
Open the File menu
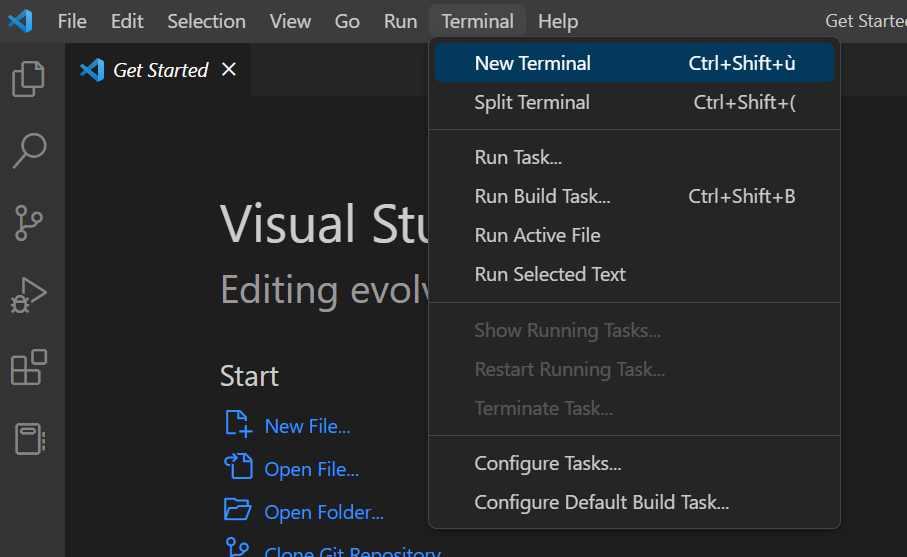coord(72,21)
